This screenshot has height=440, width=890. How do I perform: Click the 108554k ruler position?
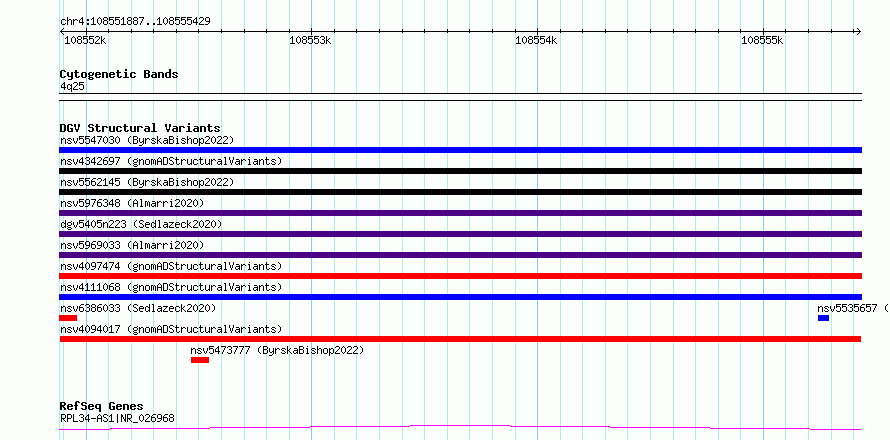point(536,40)
